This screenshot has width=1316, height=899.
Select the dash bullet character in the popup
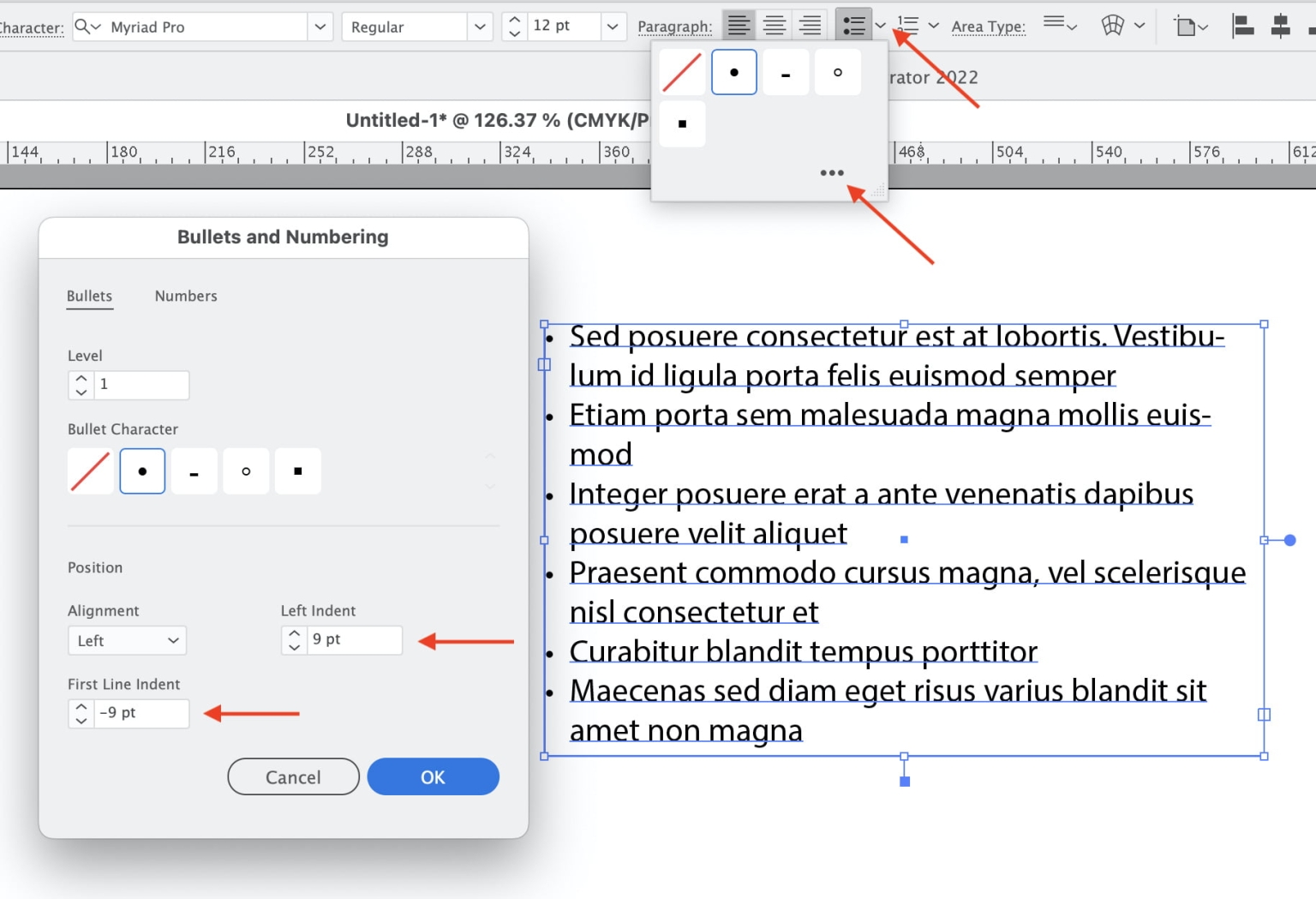pos(786,72)
